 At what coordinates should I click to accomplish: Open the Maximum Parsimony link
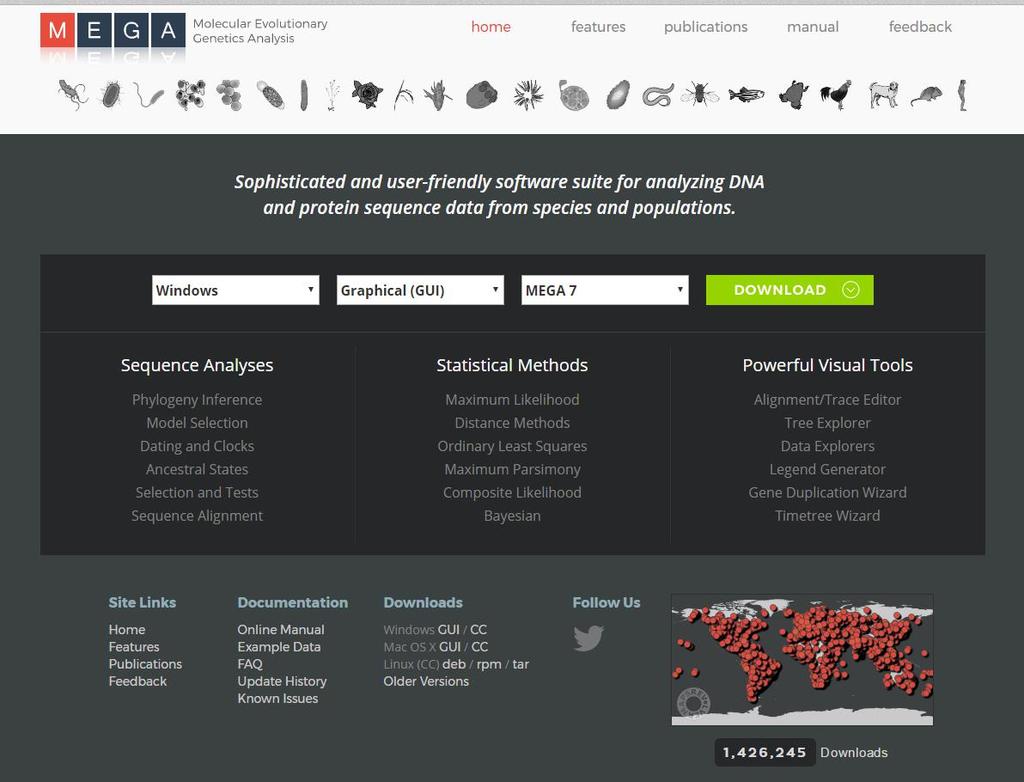point(512,469)
